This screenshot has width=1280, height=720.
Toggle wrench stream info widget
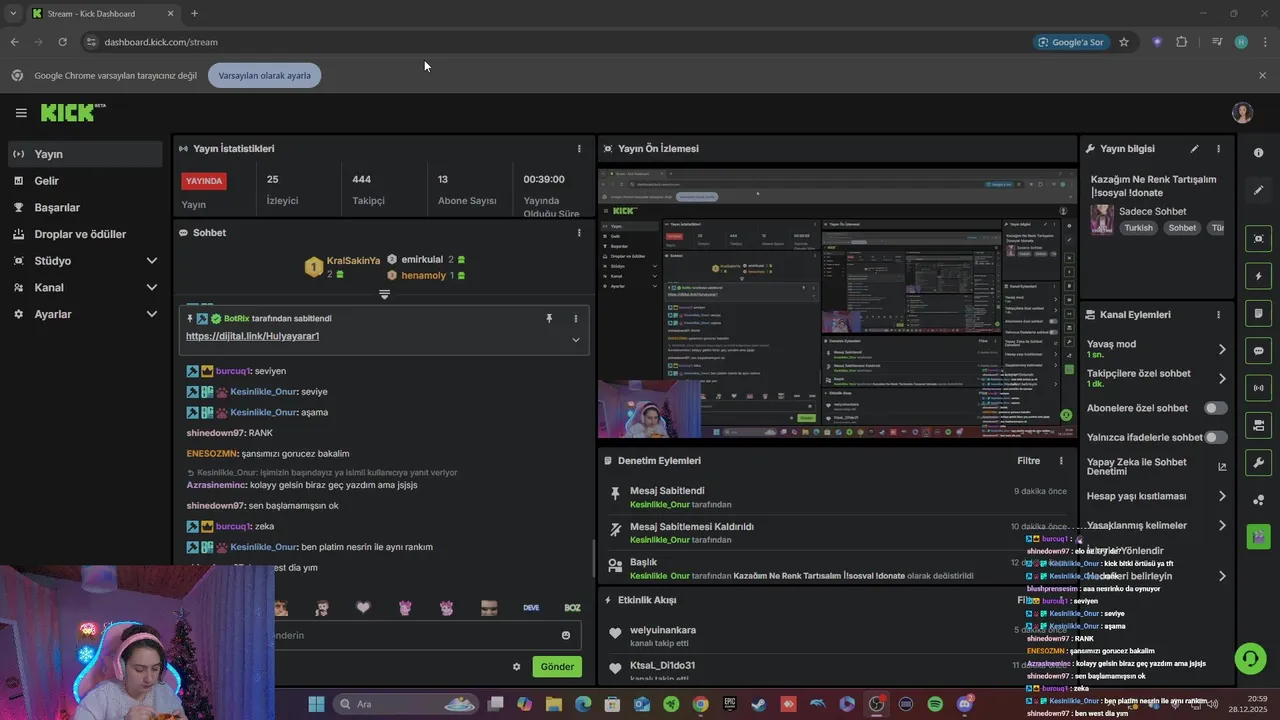1259,463
